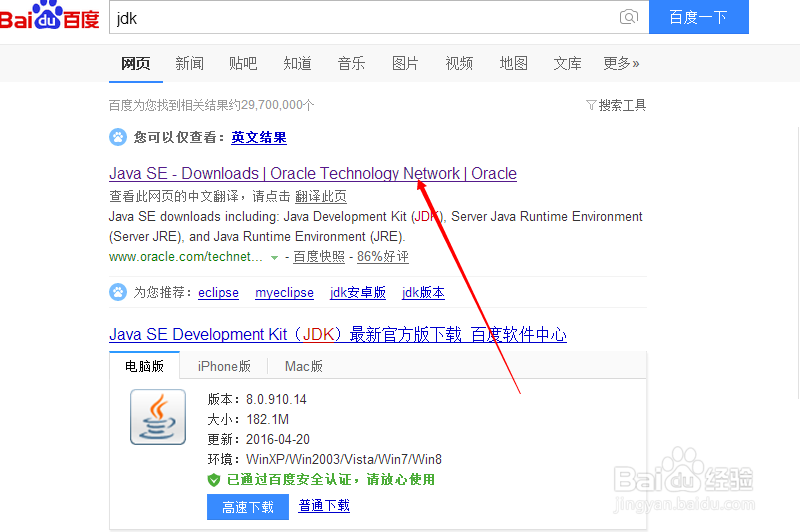Click the page vertical scrollbar

click(797, 265)
